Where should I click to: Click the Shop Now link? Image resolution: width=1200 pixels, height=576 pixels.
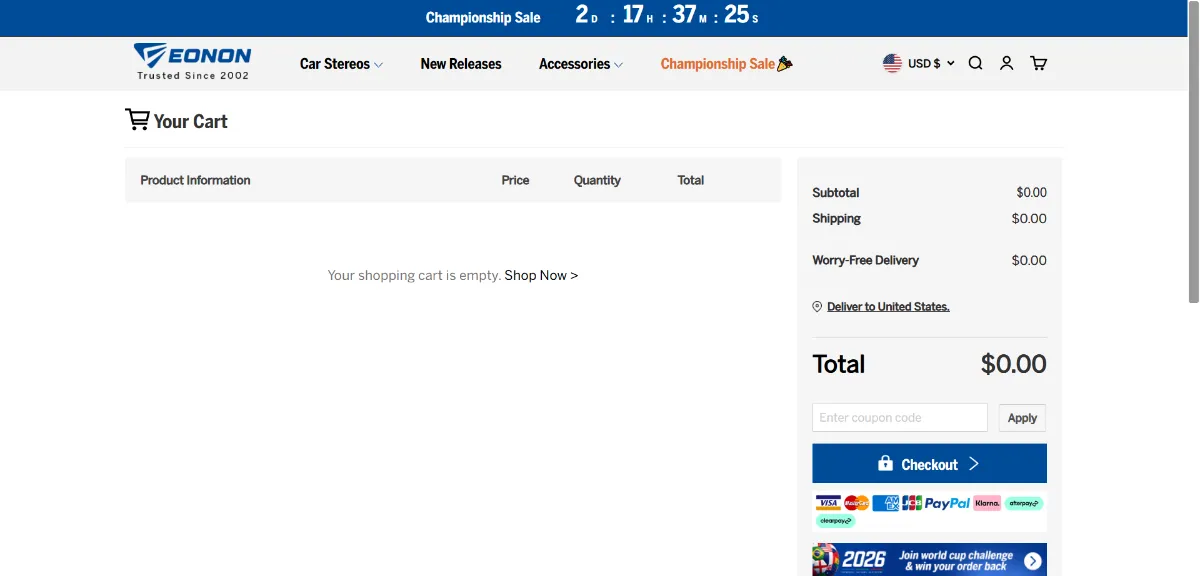coord(541,275)
